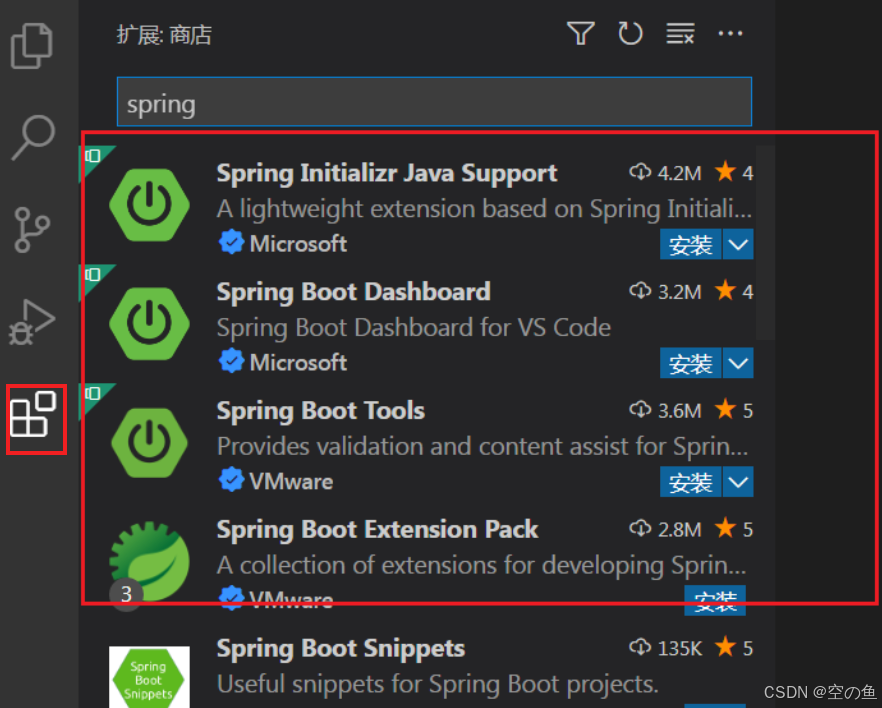The image size is (882, 708).
Task: Click VMware publisher of Spring Boot Tools
Action: pyautogui.click(x=291, y=481)
